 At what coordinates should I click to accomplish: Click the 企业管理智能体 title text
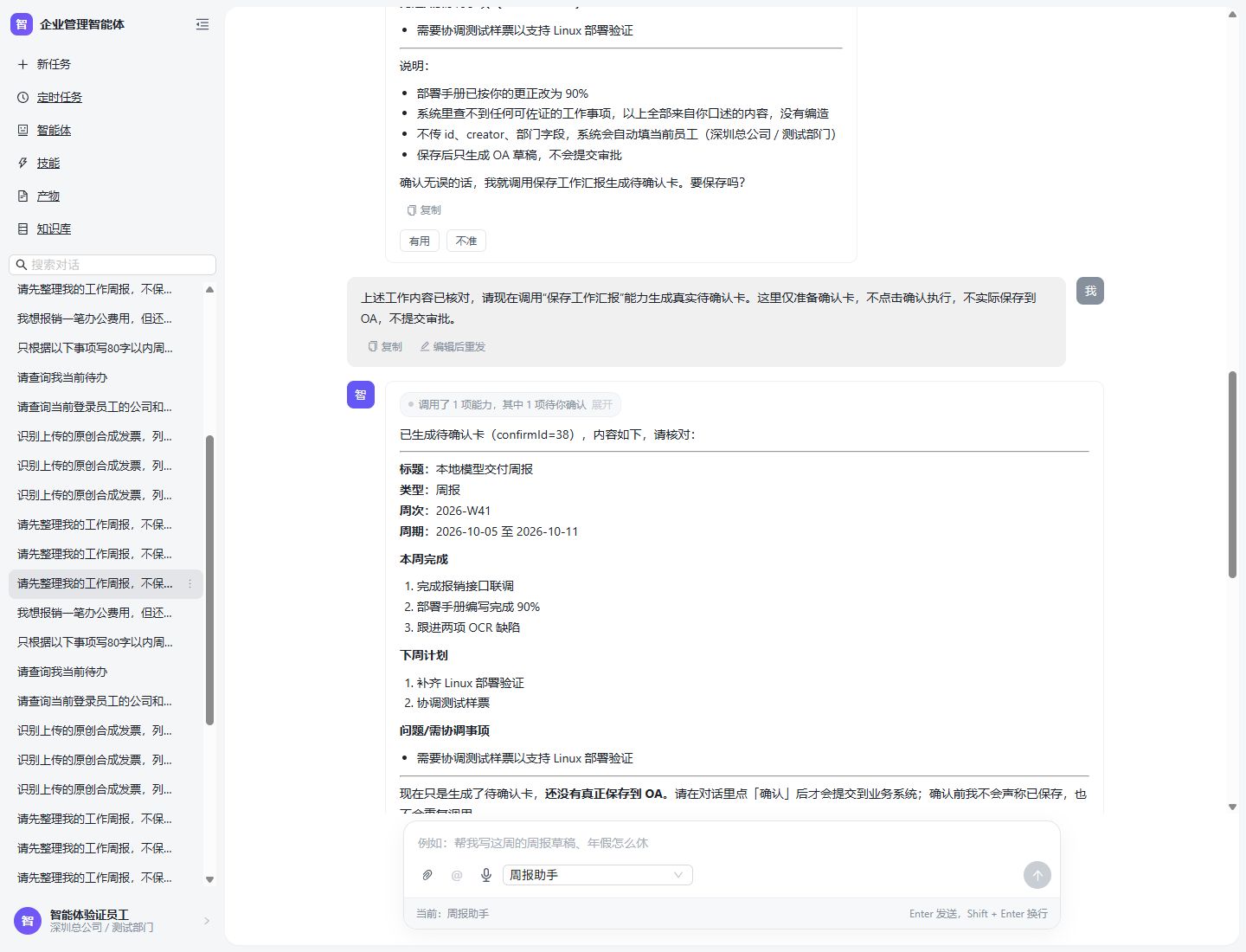(82, 24)
